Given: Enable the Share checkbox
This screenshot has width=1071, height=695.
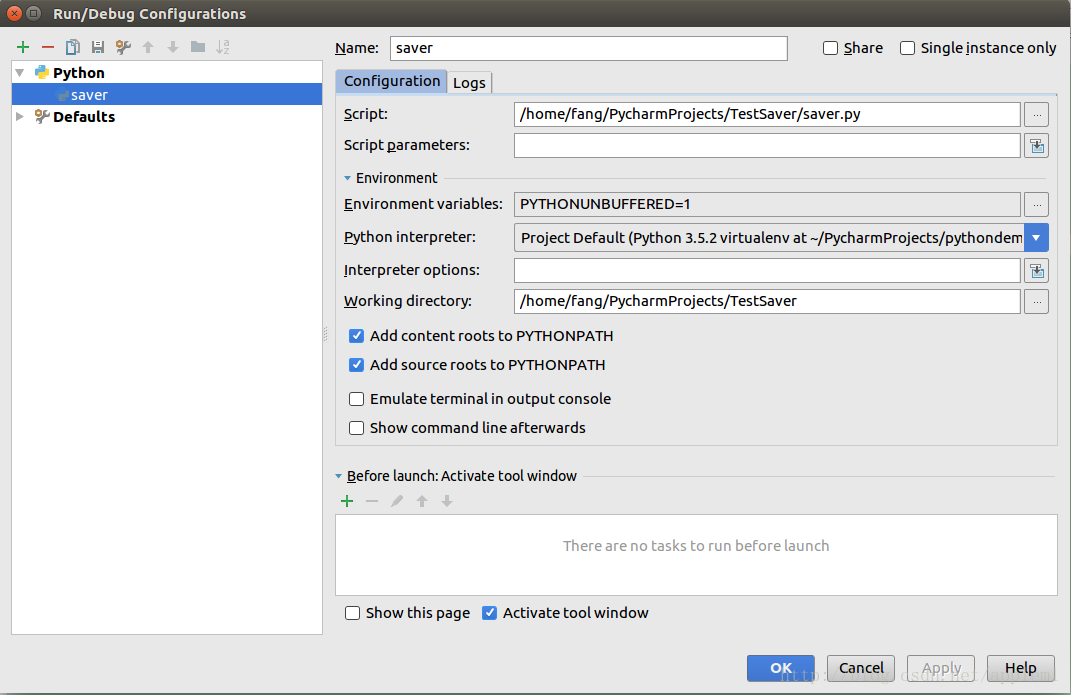Looking at the screenshot, I should [x=830, y=48].
